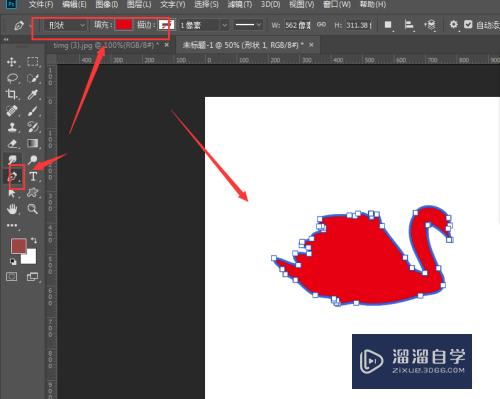500x399 pixels.
Task: Open the pen tool preset picker
Action: coord(19,25)
